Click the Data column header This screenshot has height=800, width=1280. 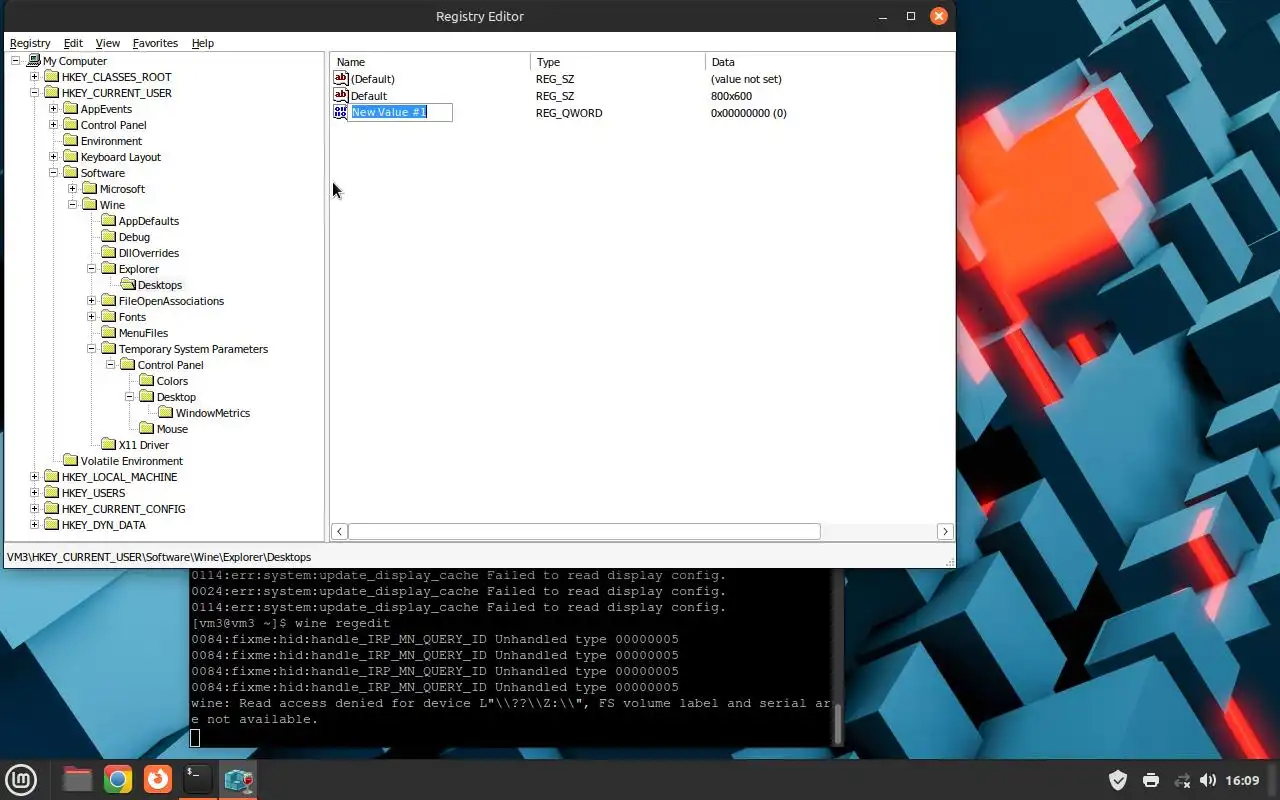pyautogui.click(x=830, y=62)
